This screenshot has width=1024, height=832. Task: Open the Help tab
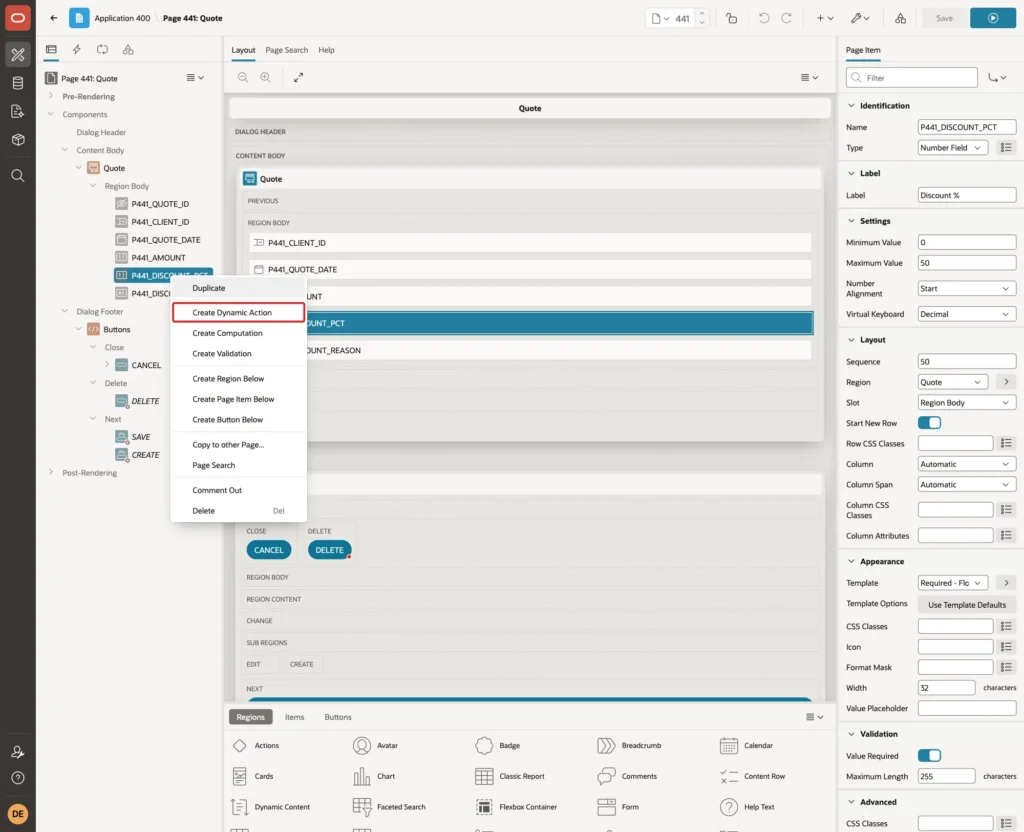click(326, 50)
